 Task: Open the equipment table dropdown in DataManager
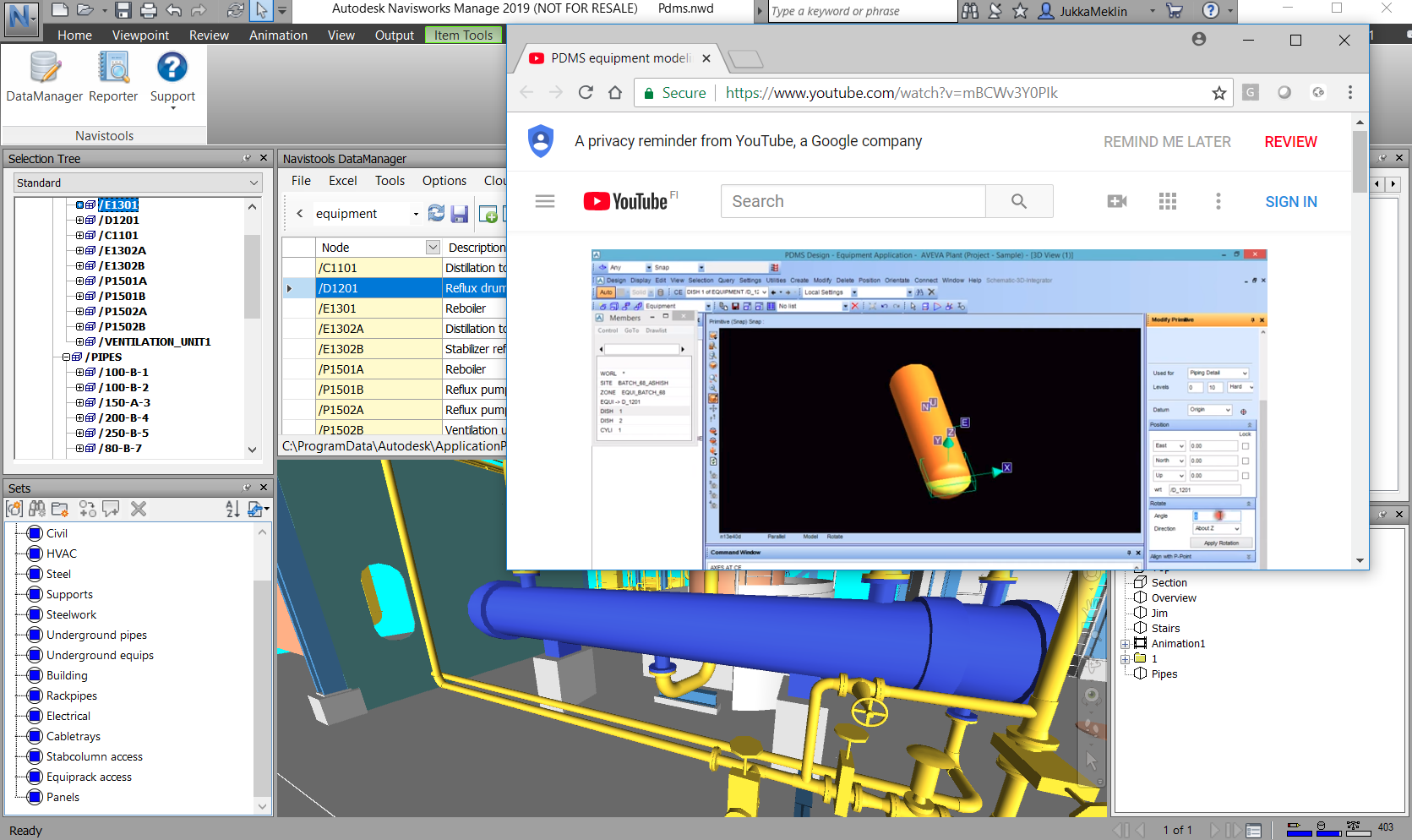point(416,214)
